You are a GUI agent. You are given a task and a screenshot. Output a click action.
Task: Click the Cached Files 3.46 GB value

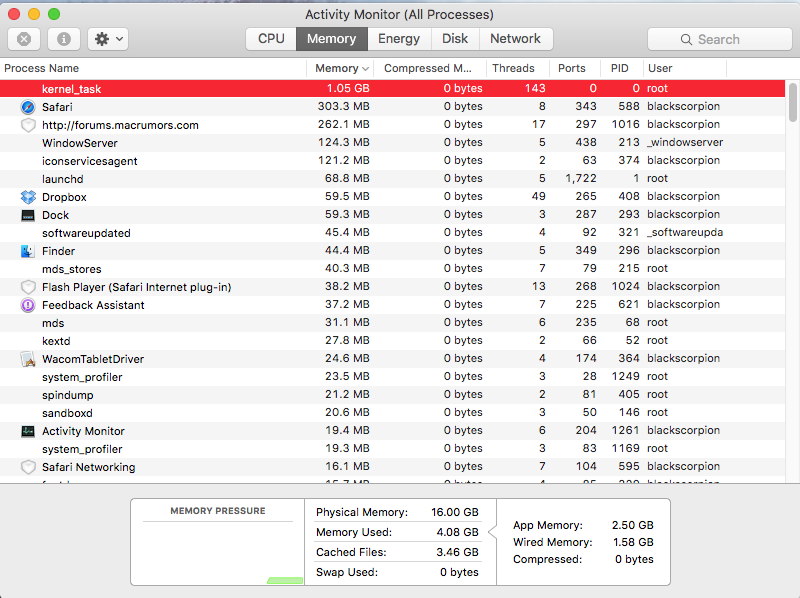click(457, 552)
